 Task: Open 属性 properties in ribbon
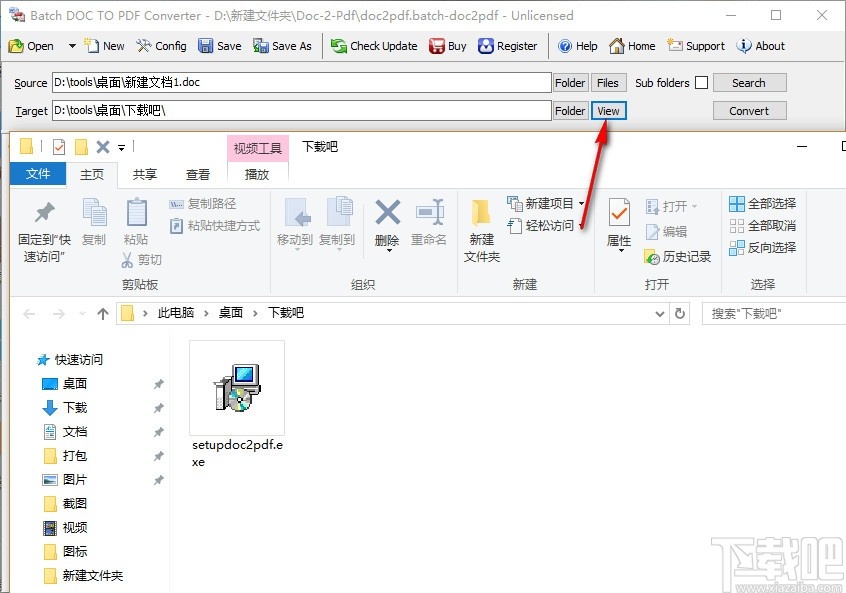pos(619,225)
